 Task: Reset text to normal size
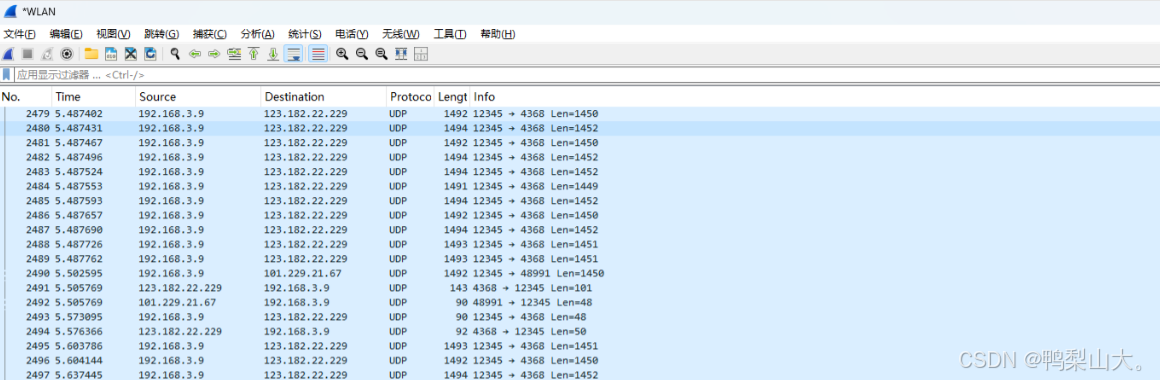pos(382,54)
